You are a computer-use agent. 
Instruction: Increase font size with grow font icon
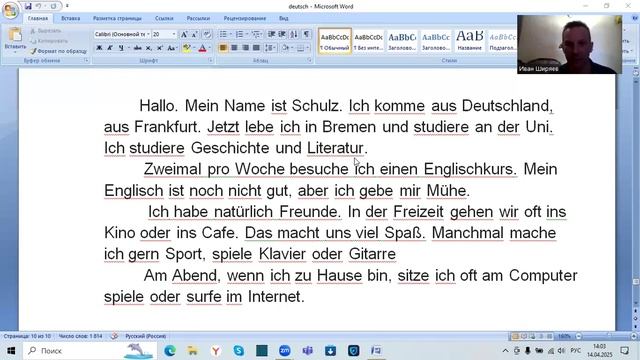click(184, 34)
